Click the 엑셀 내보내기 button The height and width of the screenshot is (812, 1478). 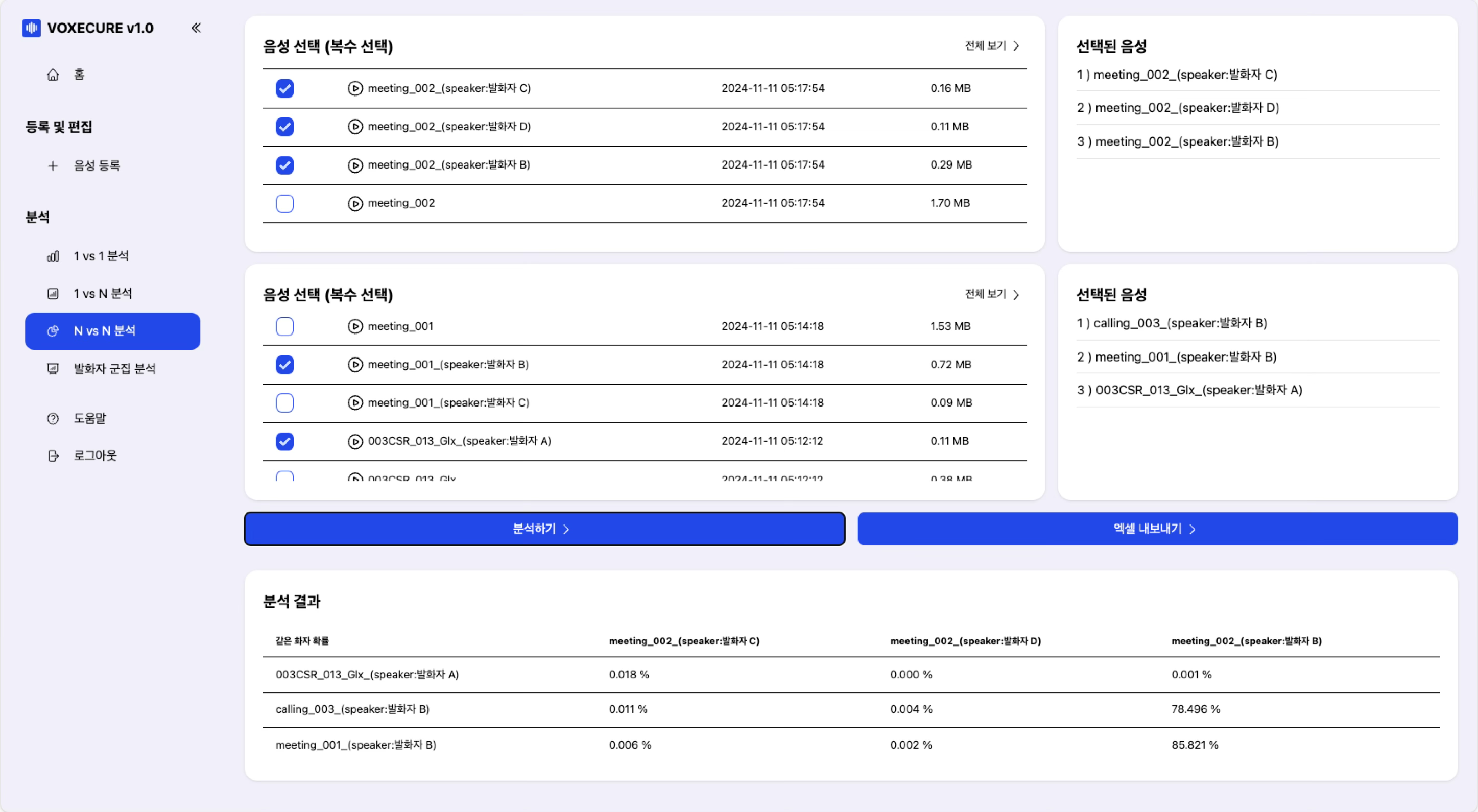[x=1157, y=529]
